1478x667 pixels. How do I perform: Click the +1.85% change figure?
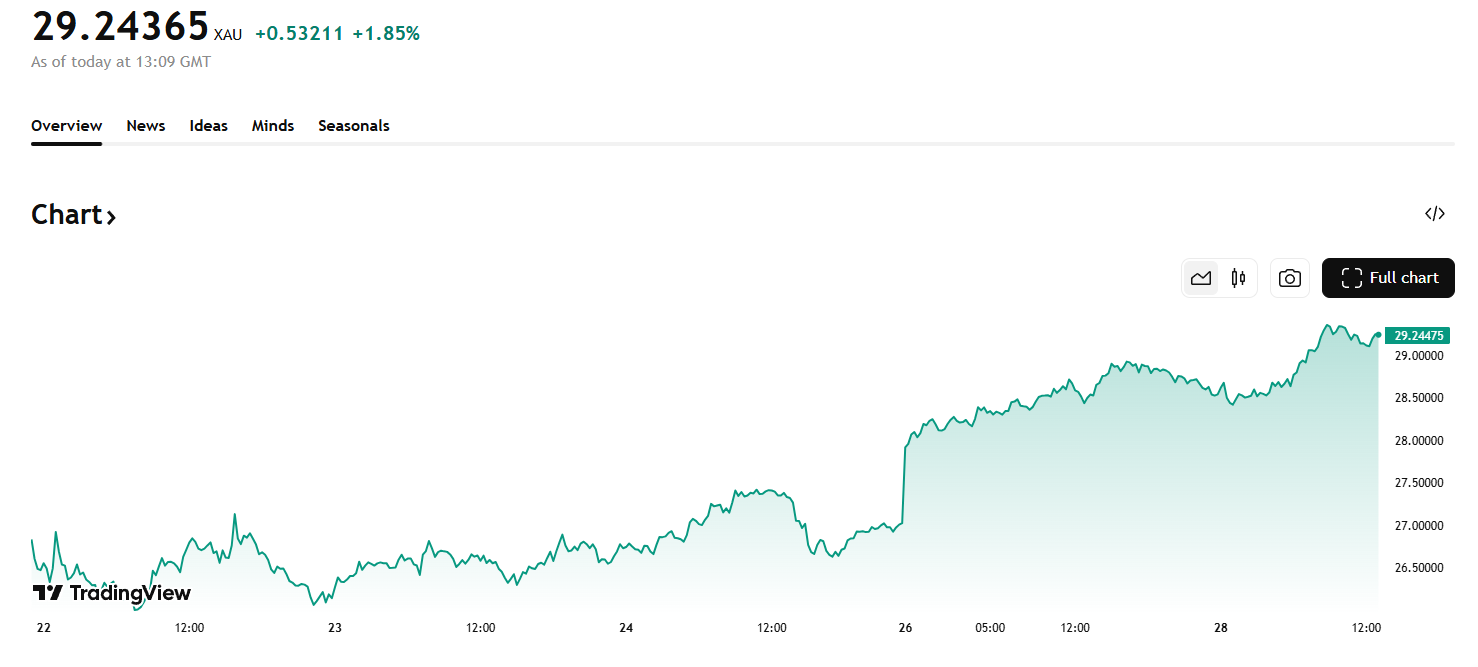pyautogui.click(x=386, y=34)
